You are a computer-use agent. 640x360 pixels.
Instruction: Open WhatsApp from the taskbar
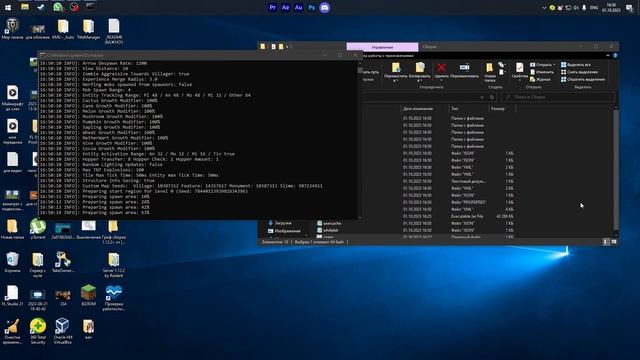(x=58, y=7)
